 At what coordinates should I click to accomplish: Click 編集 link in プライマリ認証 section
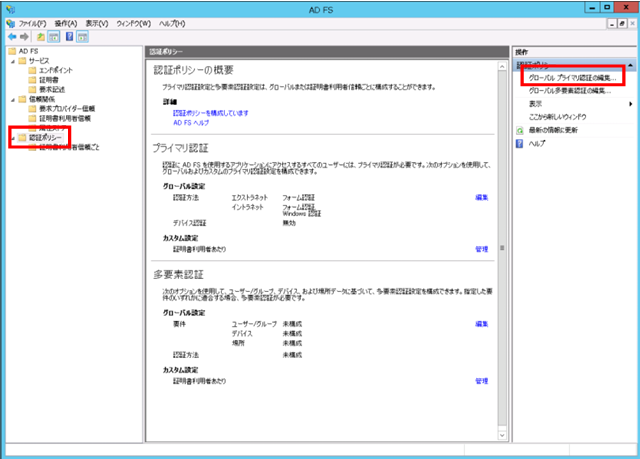[482, 197]
